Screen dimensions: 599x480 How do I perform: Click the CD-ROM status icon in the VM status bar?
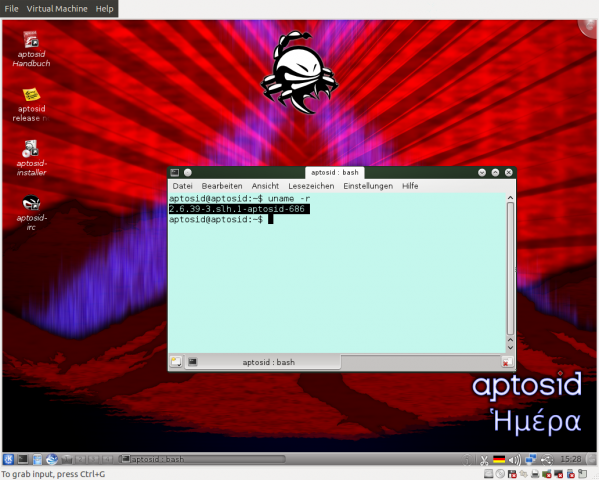click(x=500, y=474)
